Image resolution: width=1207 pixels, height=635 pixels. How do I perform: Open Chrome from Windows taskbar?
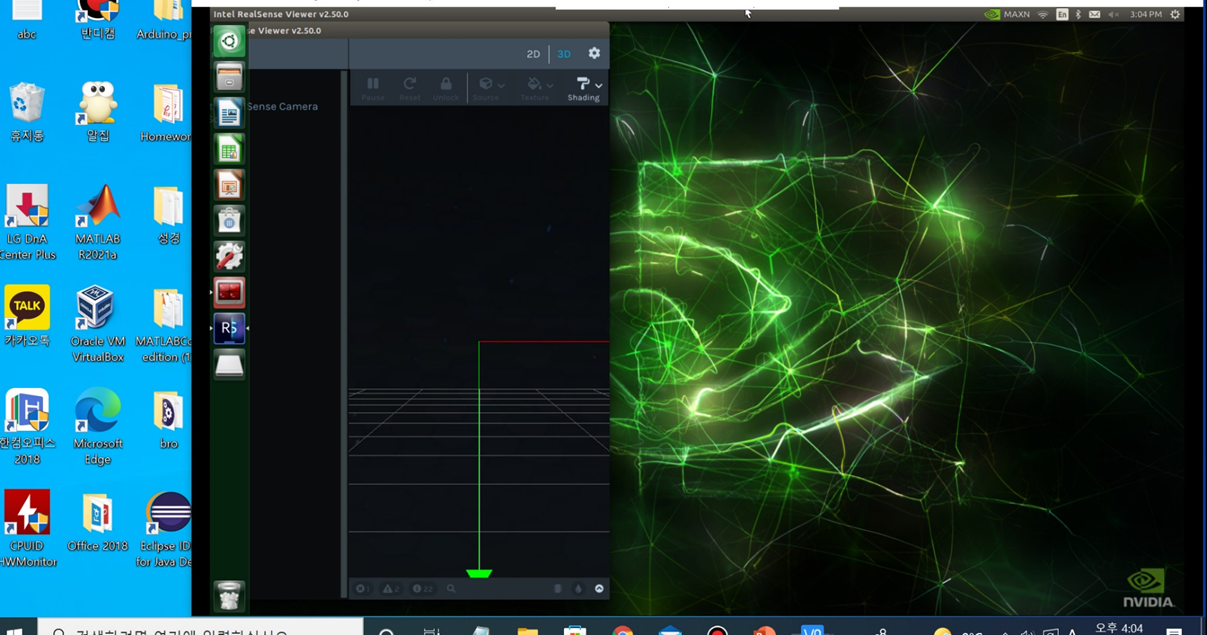click(623, 630)
